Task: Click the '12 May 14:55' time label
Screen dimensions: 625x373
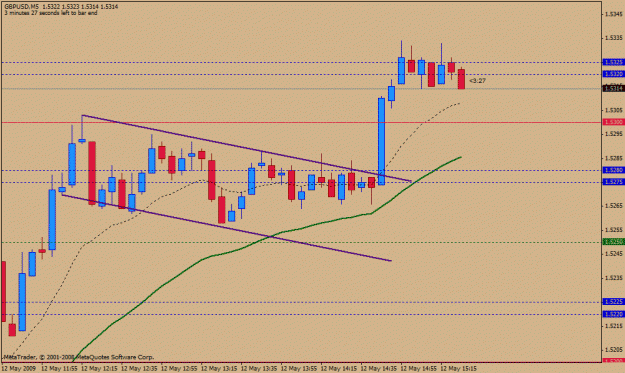Action: (419, 369)
